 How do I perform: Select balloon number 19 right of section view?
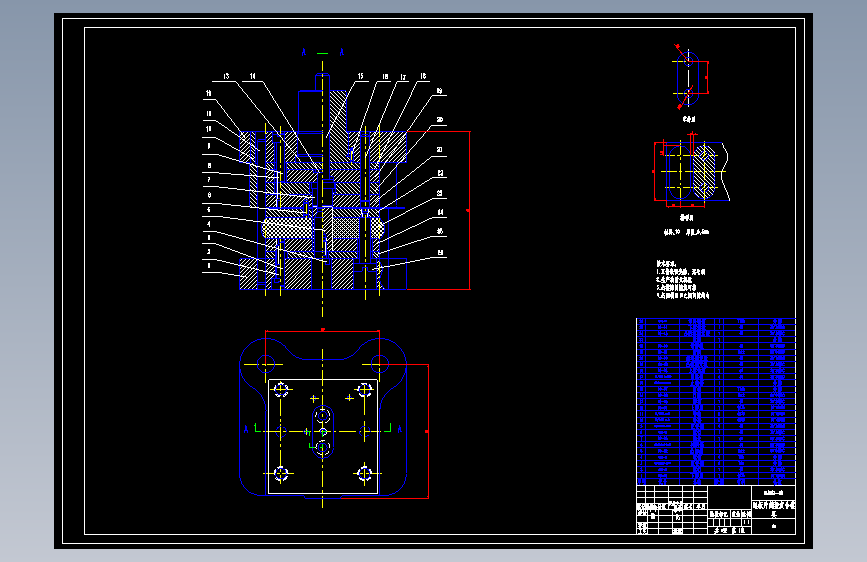440,91
